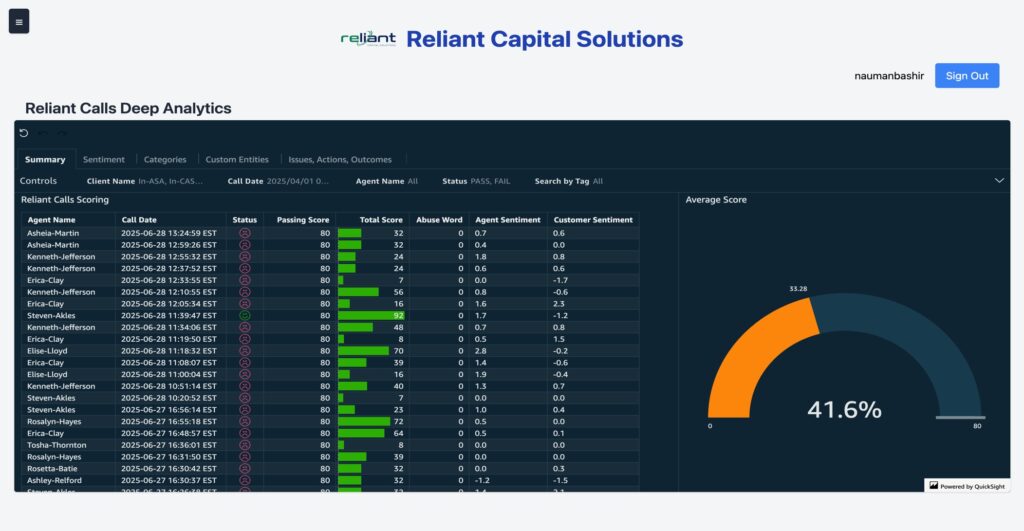Open the hamburger menu
1024x531 pixels.
pos(19,22)
